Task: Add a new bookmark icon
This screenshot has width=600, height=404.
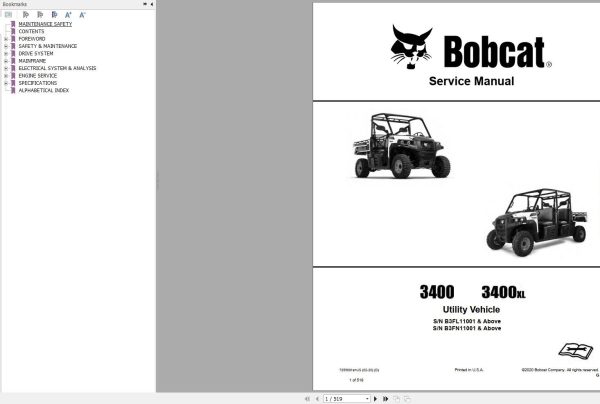Action: (x=54, y=15)
